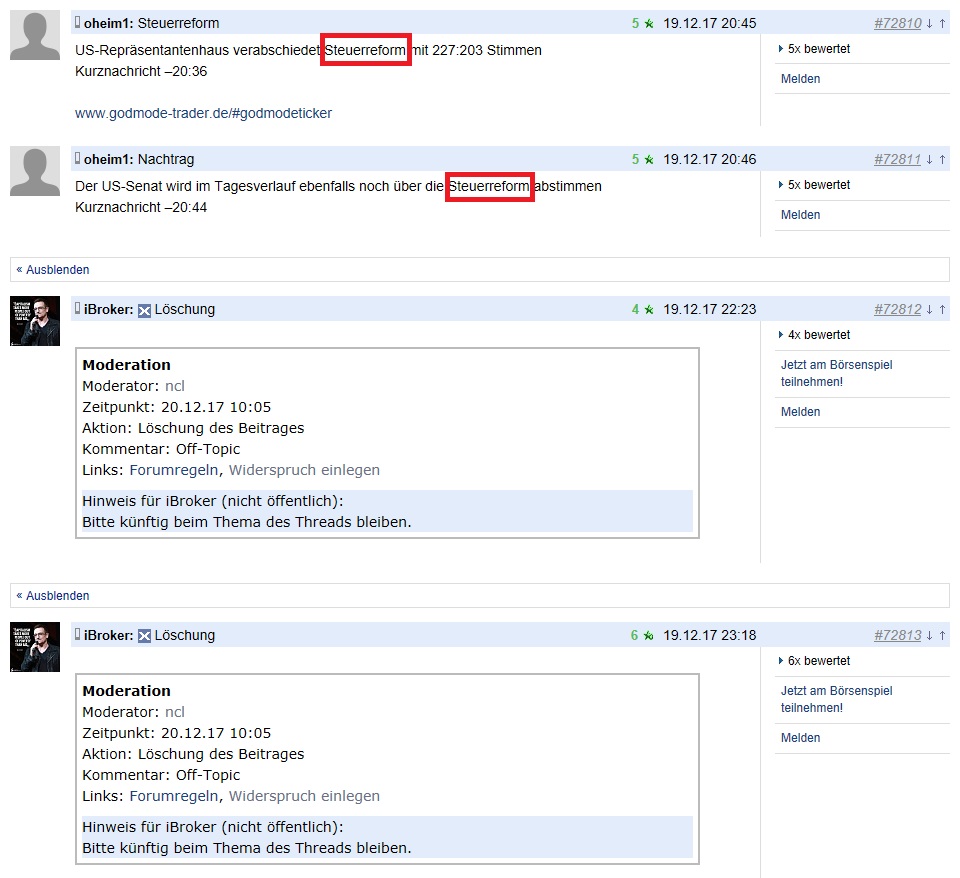
Task: Click the down arrow next to #72812
Action: [x=929, y=309]
